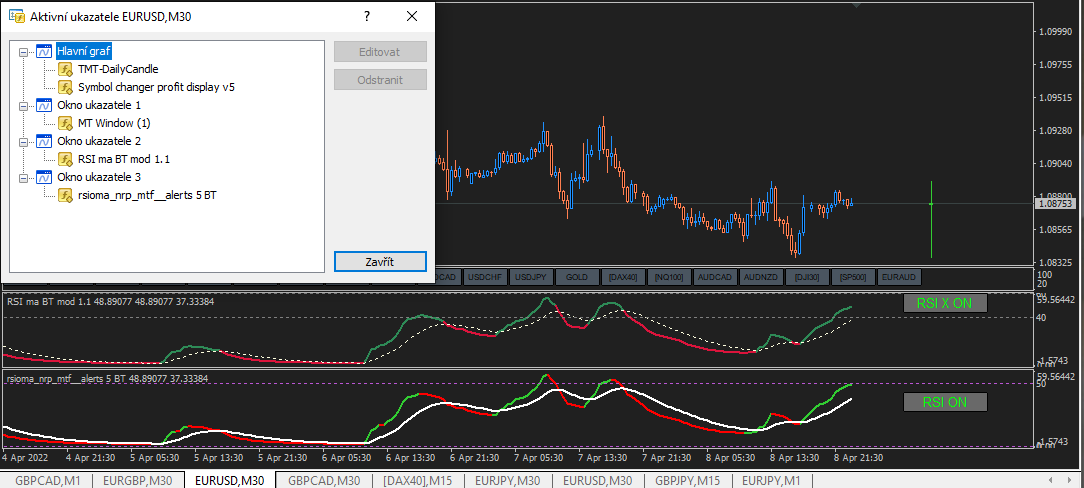Viewport: 1084px width, 488px height.
Task: Click the 1.09990 price scale label
Action: (x=1055, y=32)
